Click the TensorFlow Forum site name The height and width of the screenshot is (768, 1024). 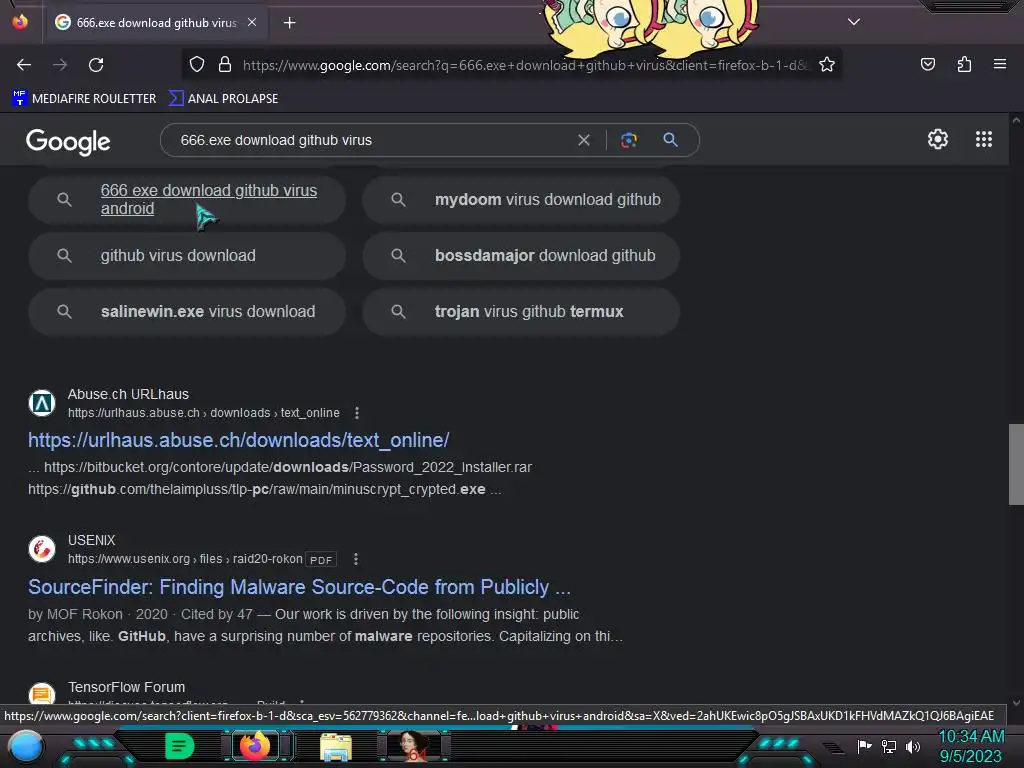(x=127, y=687)
